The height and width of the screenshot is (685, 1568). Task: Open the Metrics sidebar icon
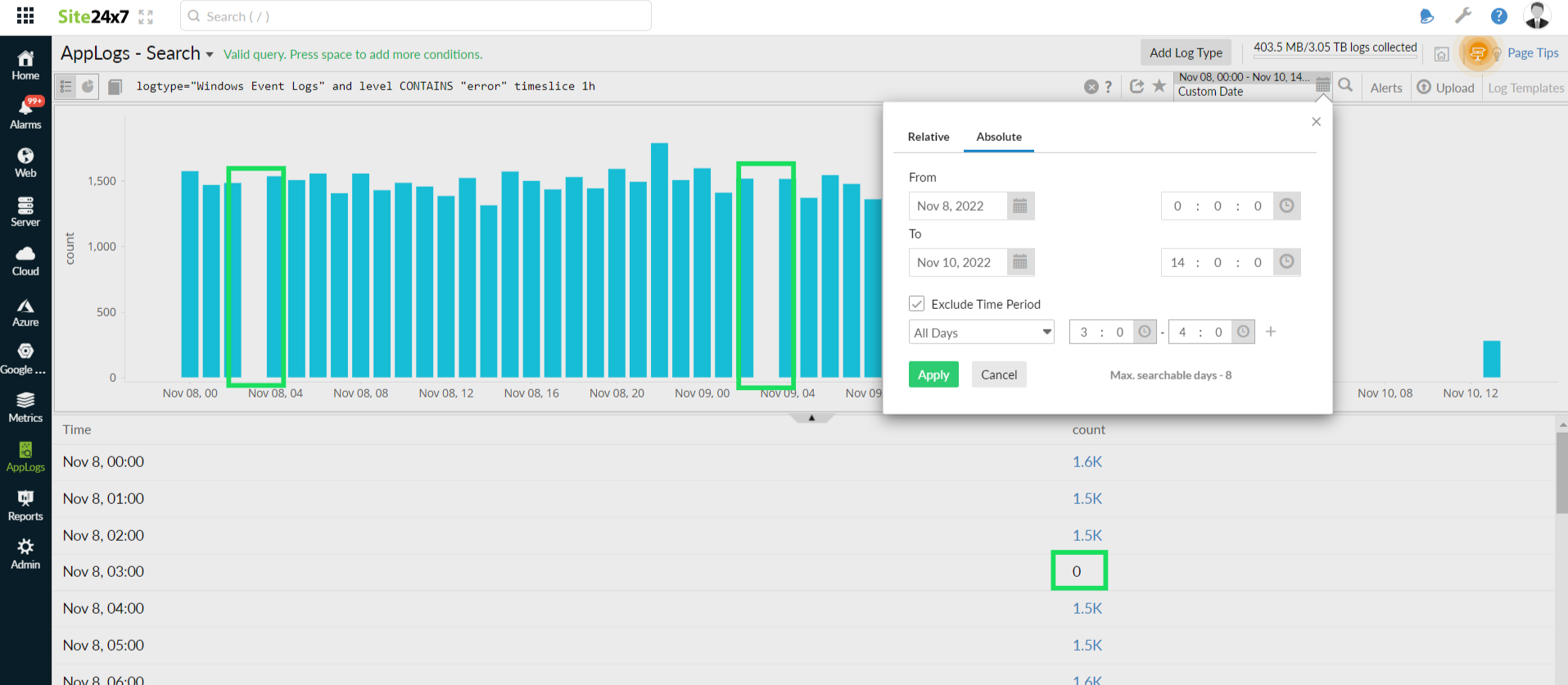(25, 406)
